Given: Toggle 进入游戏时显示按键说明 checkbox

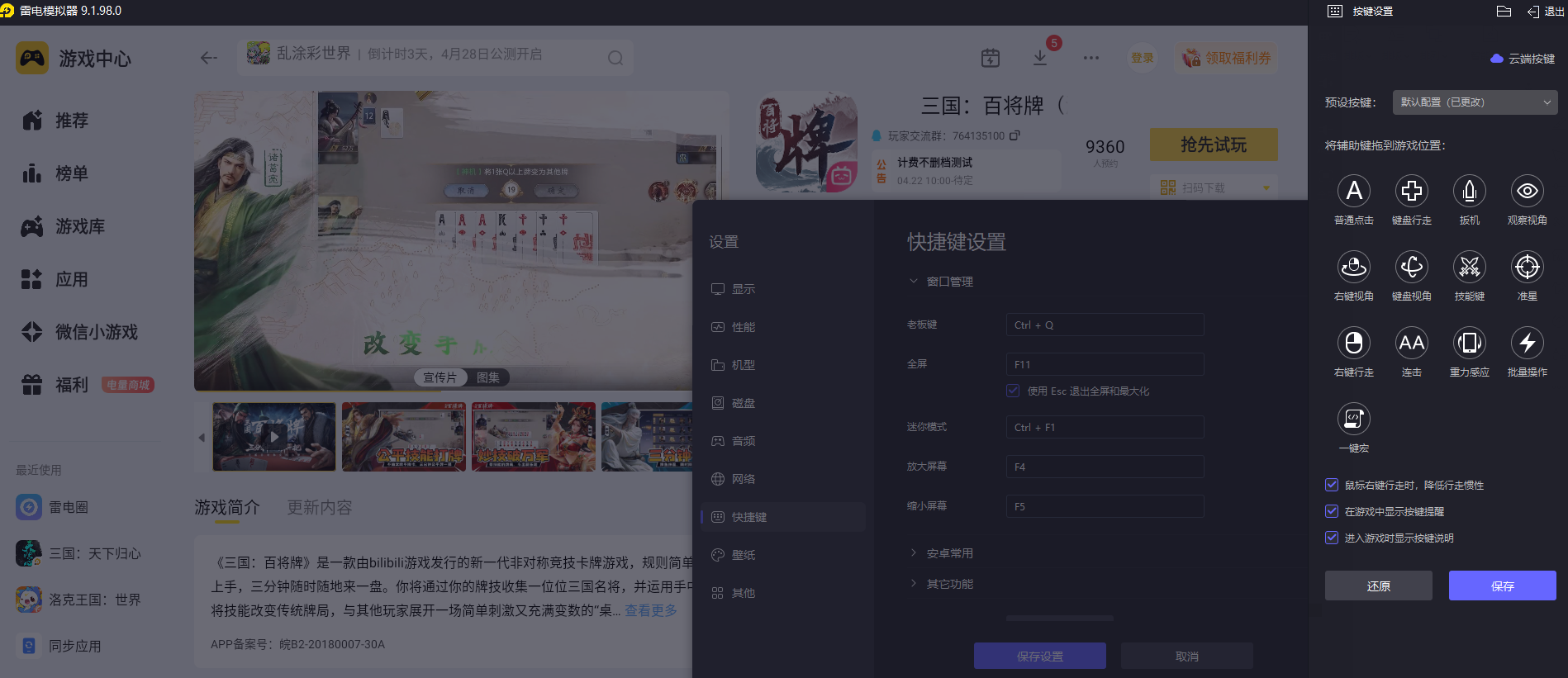Looking at the screenshot, I should point(1332,538).
